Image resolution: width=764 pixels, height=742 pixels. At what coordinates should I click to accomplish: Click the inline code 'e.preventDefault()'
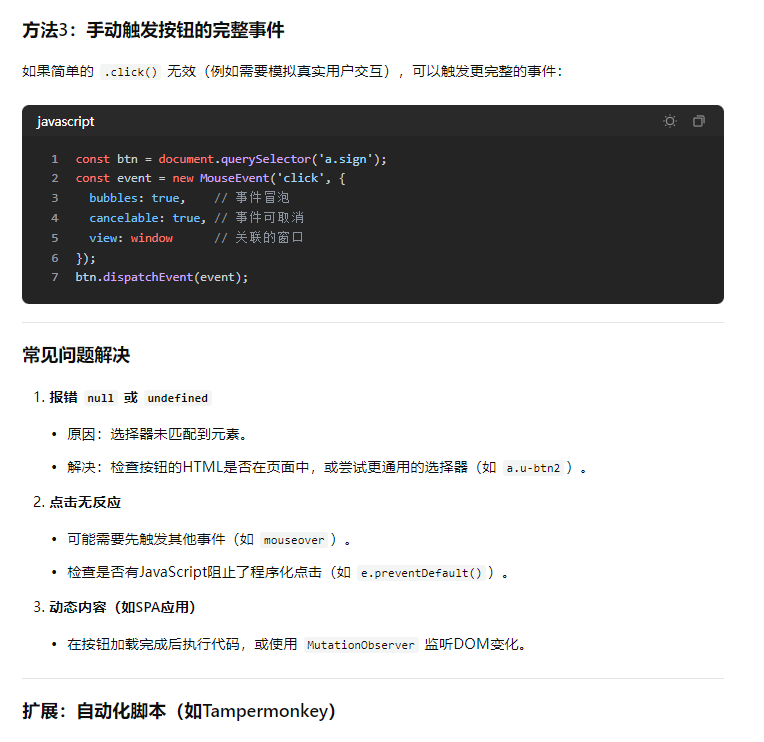click(x=421, y=573)
